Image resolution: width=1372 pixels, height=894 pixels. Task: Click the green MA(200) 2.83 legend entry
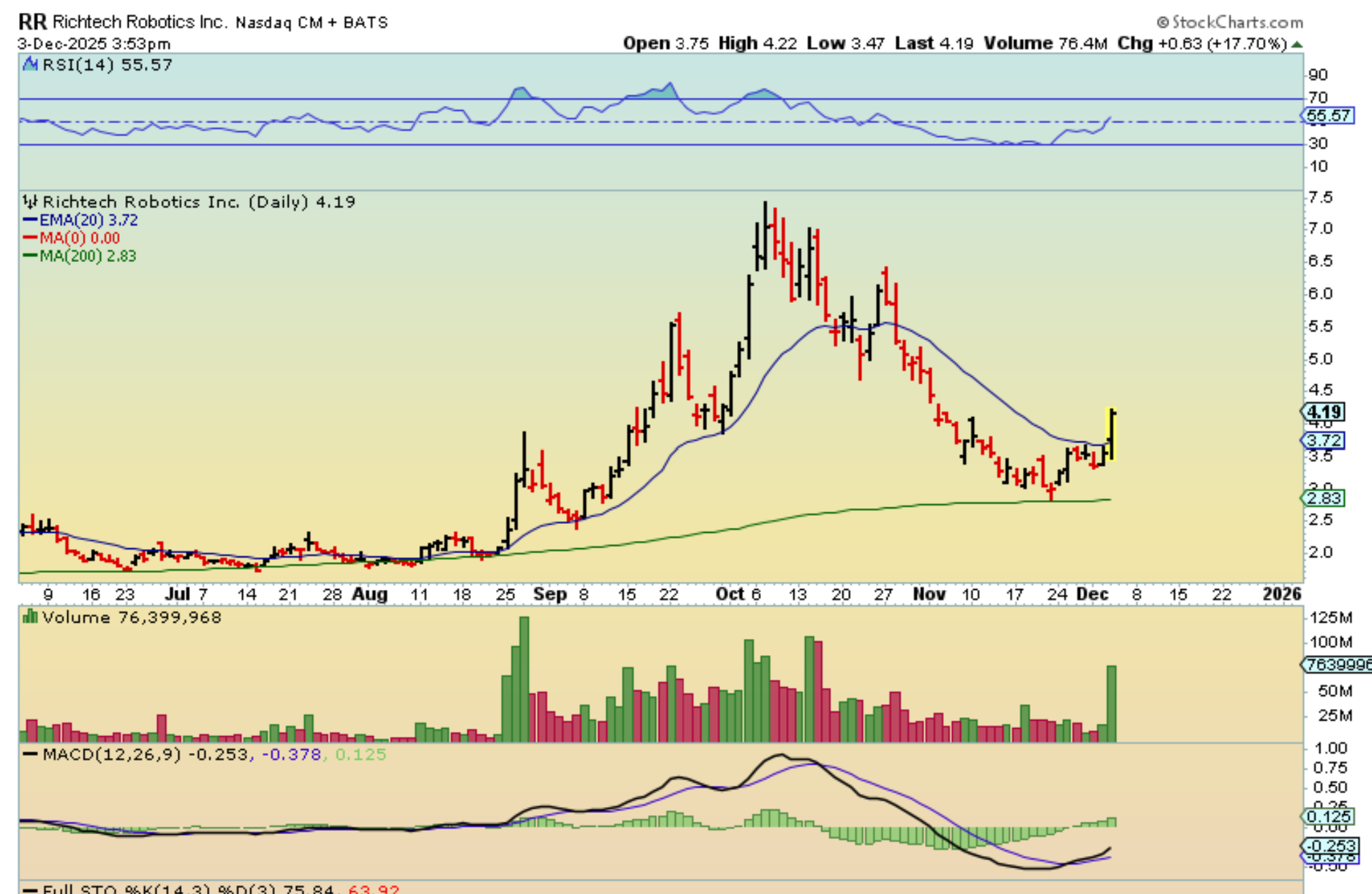click(x=80, y=256)
